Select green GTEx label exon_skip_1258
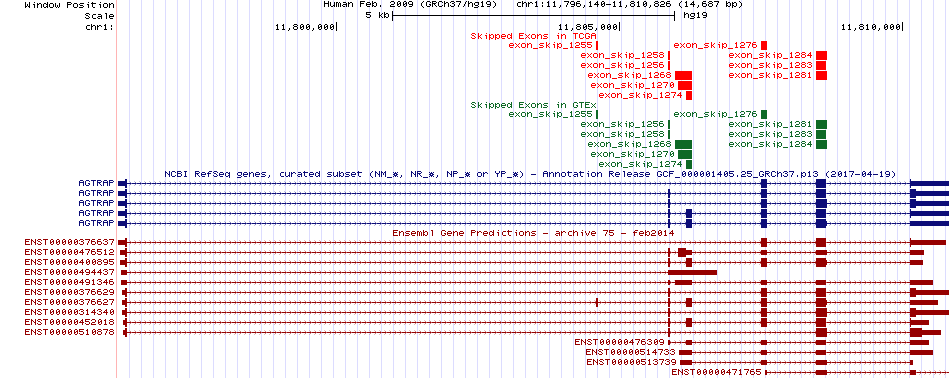The height and width of the screenshot is (378, 950). 623,134
